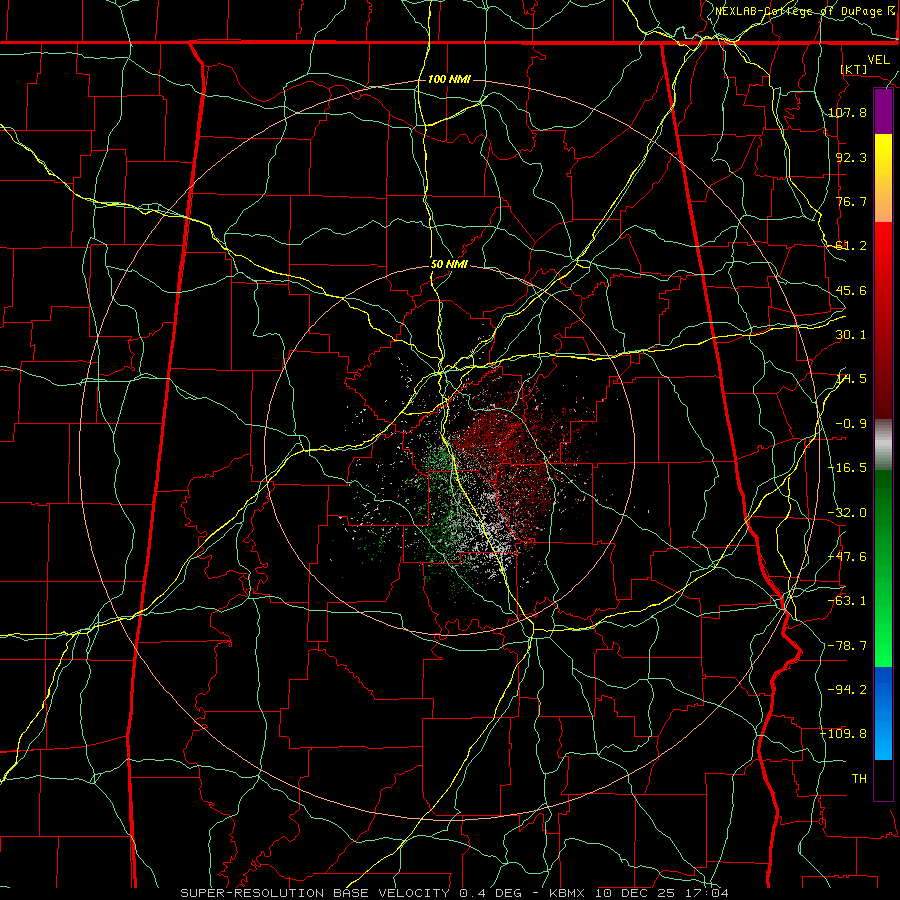The width and height of the screenshot is (900, 900).
Task: Click the -47.6 velocity scale label
Action: click(x=847, y=557)
